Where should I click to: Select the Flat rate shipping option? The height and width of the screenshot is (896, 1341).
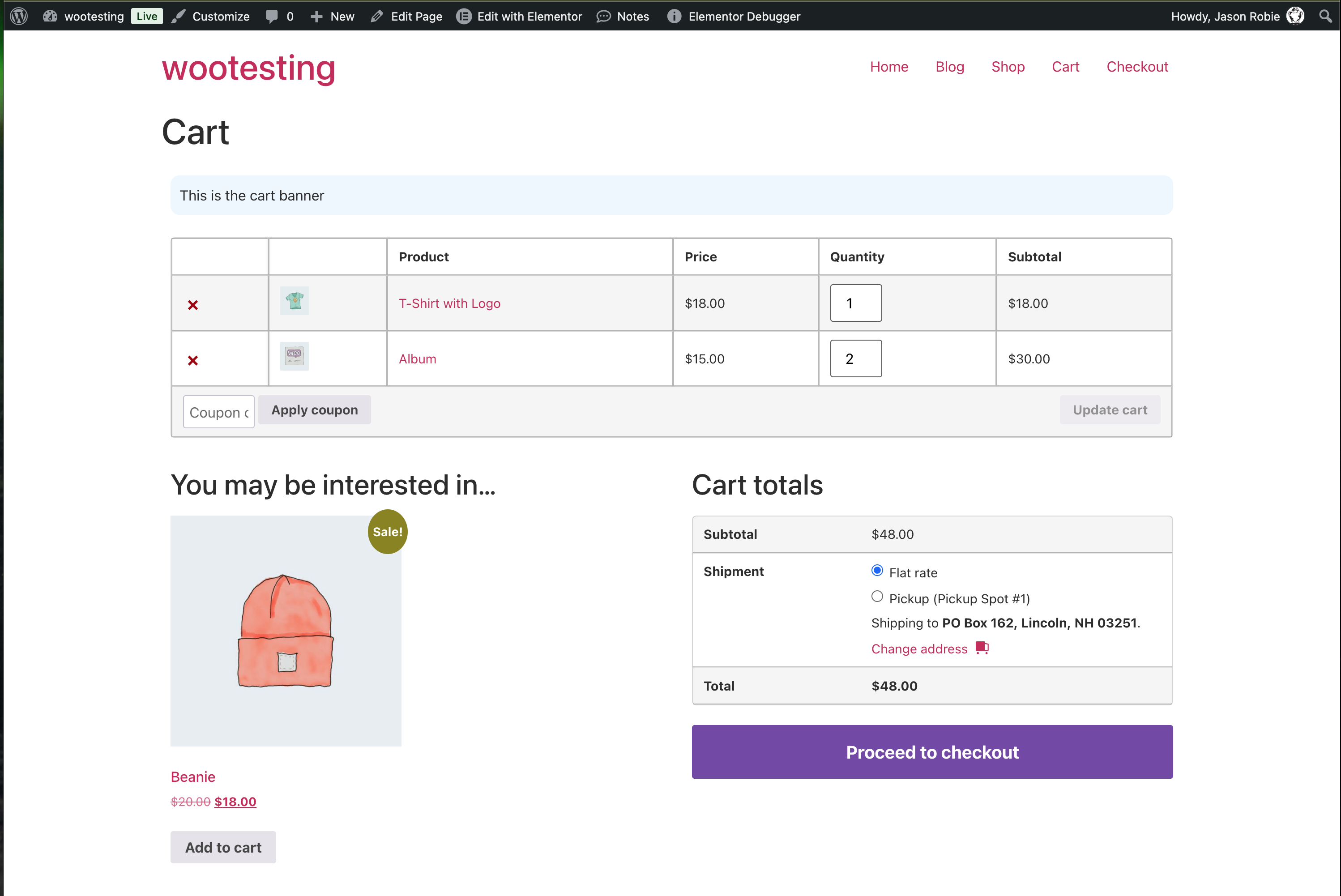tap(877, 570)
